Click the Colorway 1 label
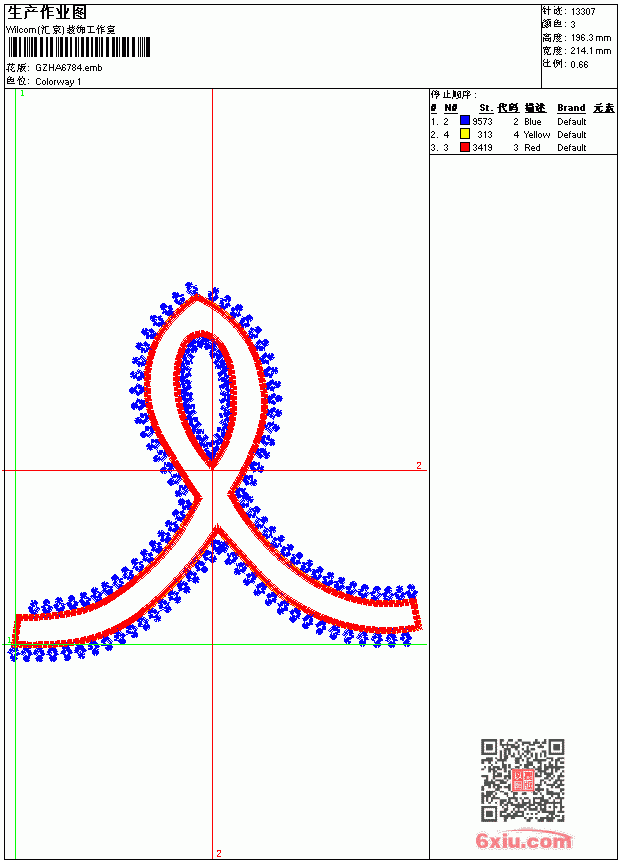 point(58,82)
